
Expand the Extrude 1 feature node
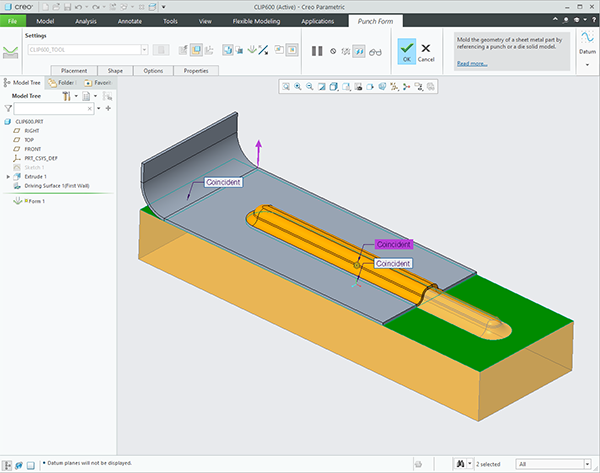[8, 177]
